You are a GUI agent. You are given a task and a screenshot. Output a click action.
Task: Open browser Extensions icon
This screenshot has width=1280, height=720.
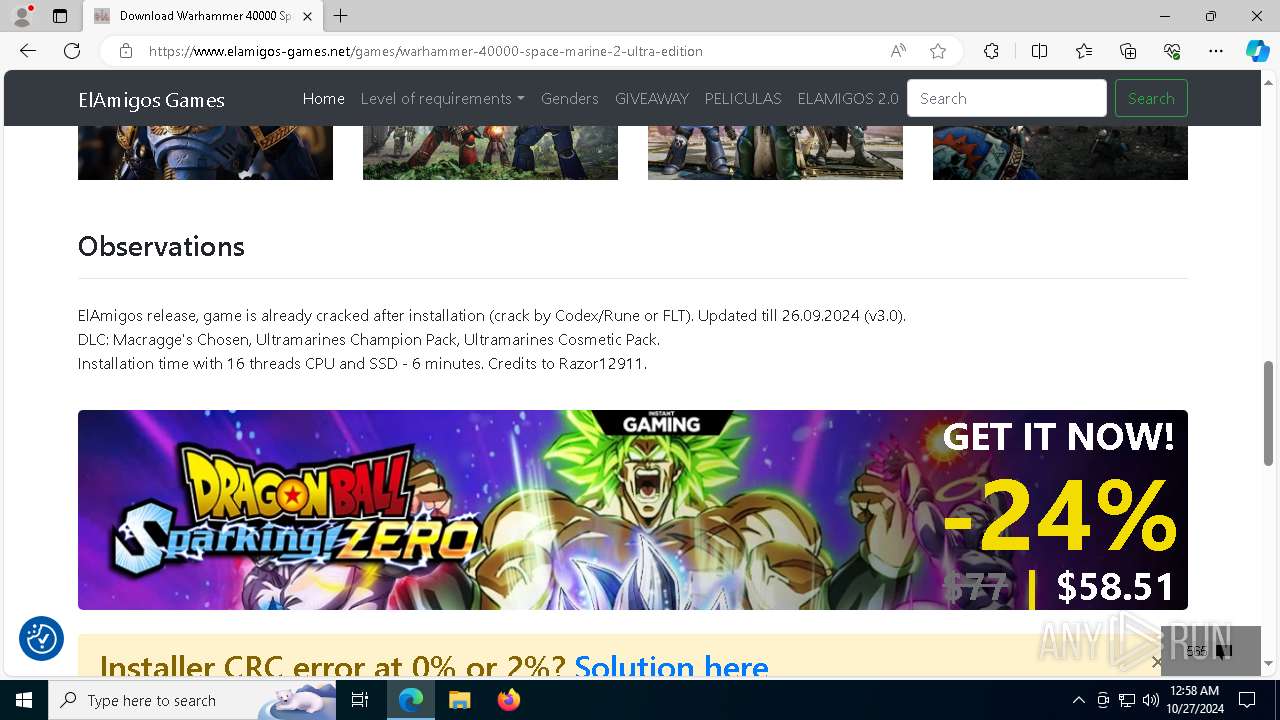(991, 51)
